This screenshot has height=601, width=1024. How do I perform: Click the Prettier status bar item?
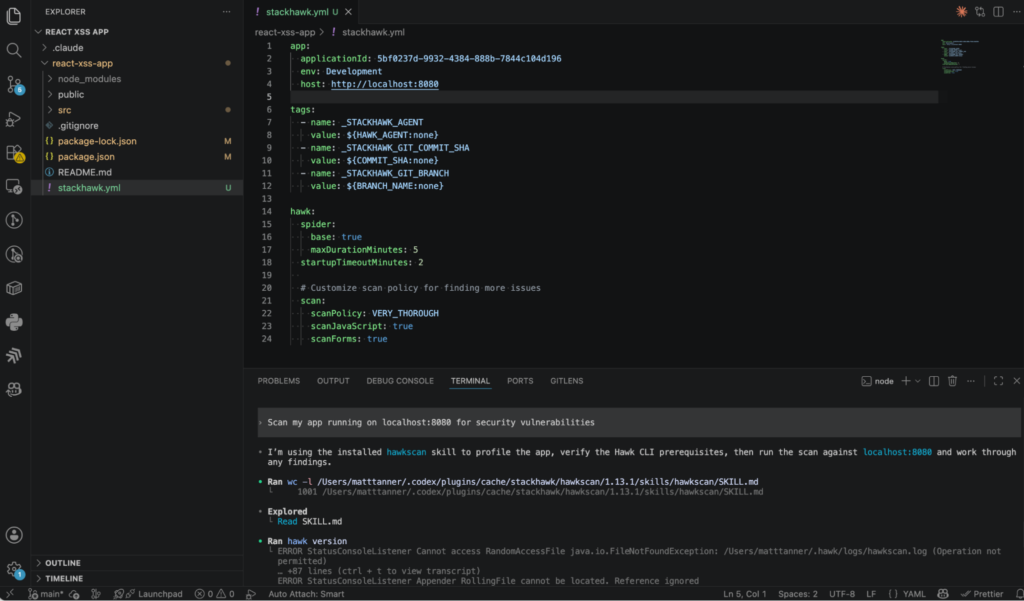pyautogui.click(x=982, y=594)
